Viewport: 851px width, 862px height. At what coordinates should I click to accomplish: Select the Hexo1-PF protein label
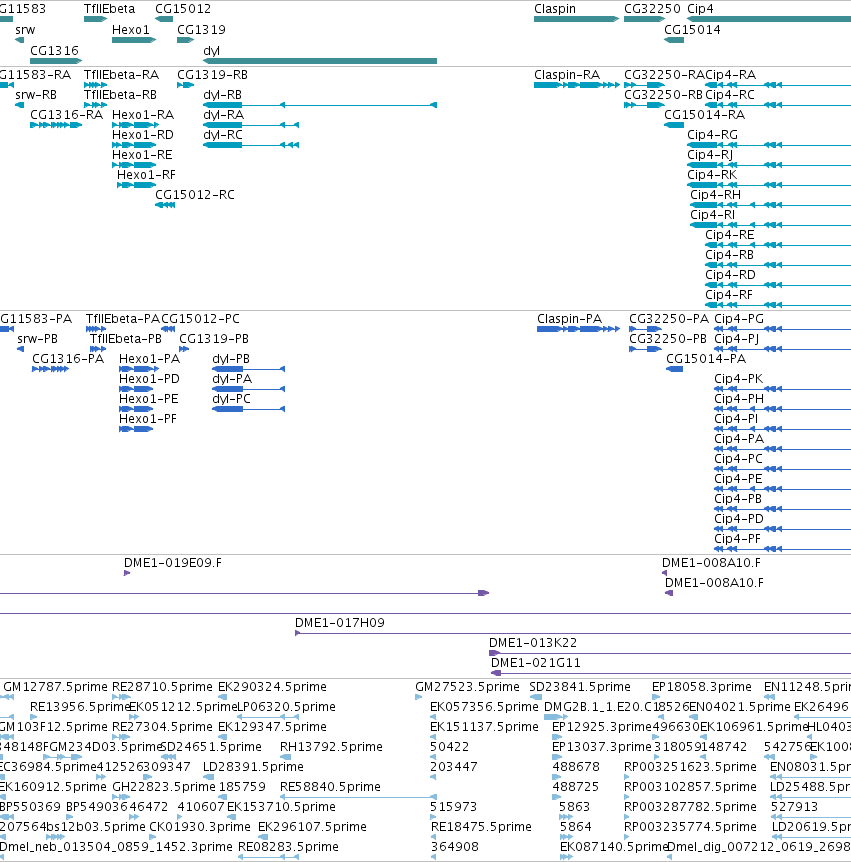pyautogui.click(x=148, y=419)
